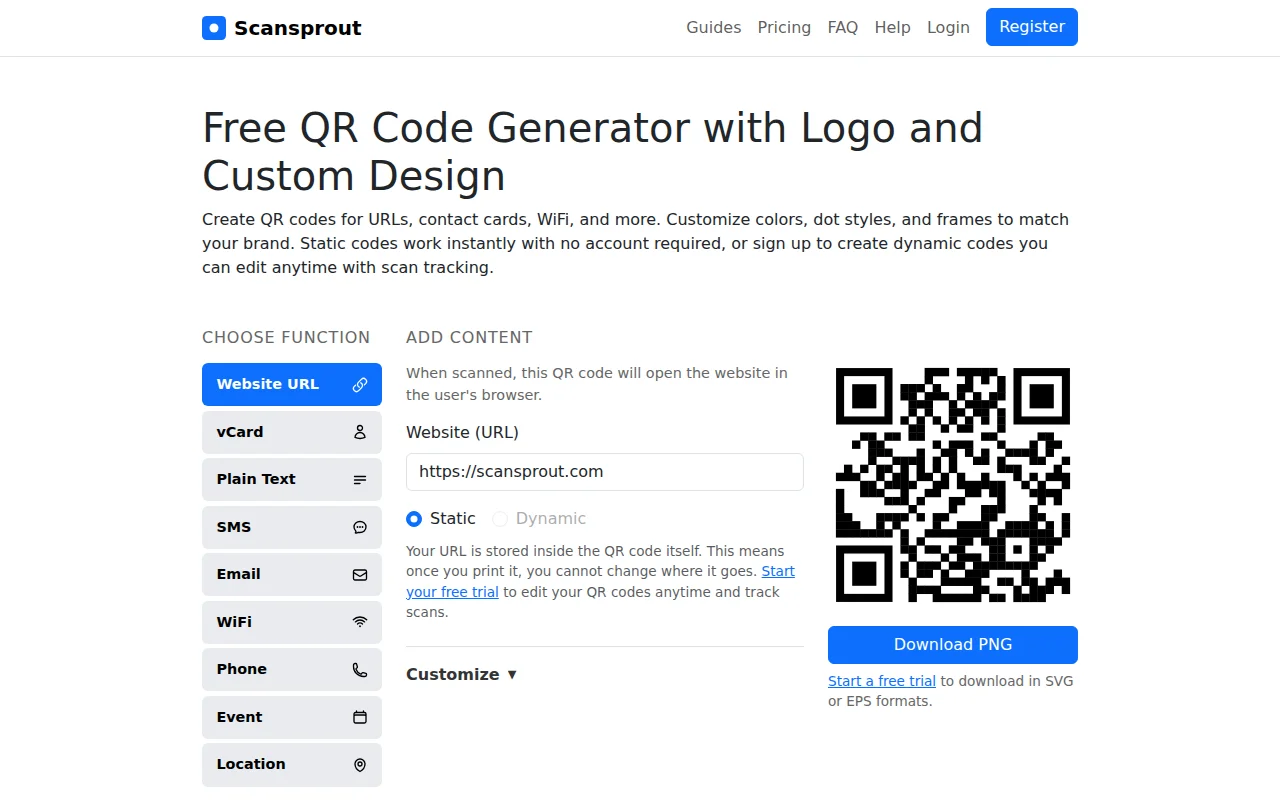This screenshot has height=800, width=1280.
Task: Click the Scansprout logo icon
Action: 214,28
